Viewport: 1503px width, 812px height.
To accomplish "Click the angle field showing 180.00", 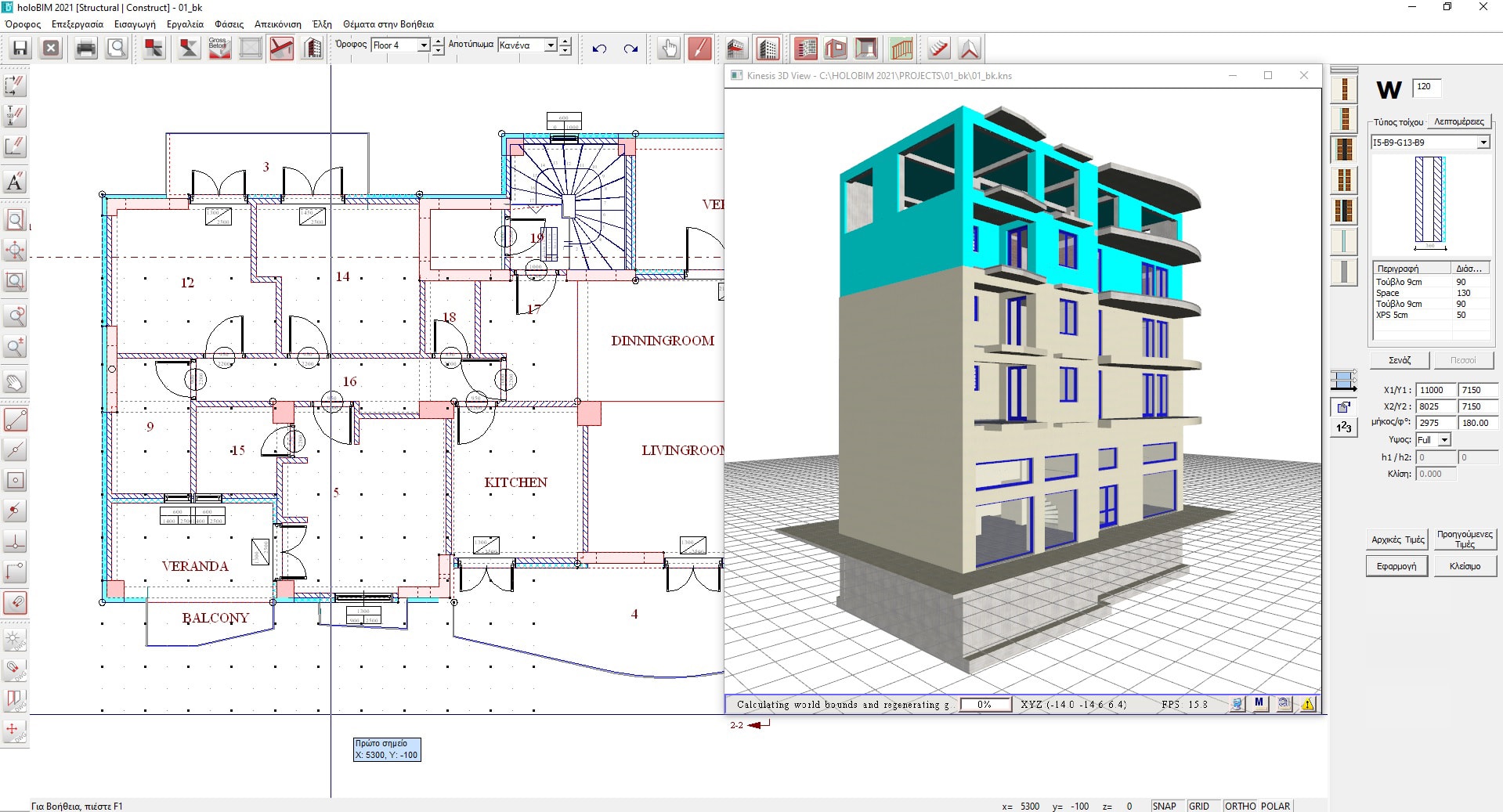I will [1477, 423].
